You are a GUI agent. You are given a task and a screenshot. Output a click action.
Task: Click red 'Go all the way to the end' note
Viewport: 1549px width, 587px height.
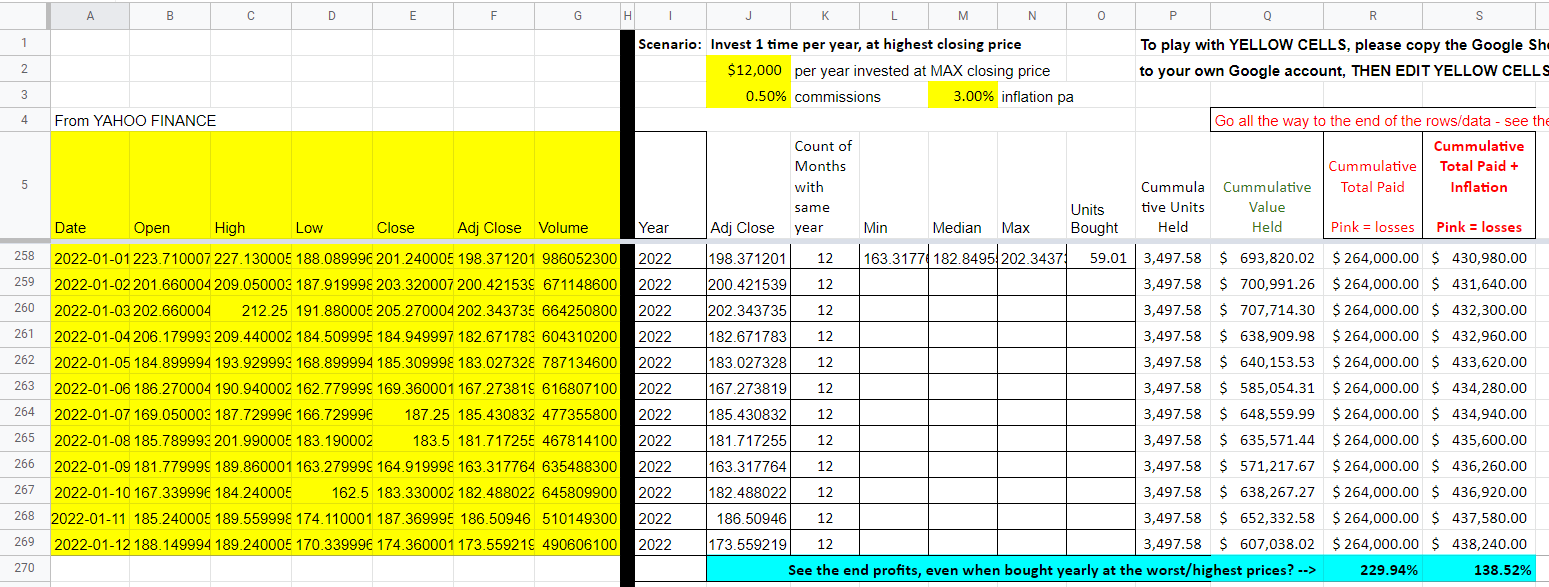(1380, 121)
